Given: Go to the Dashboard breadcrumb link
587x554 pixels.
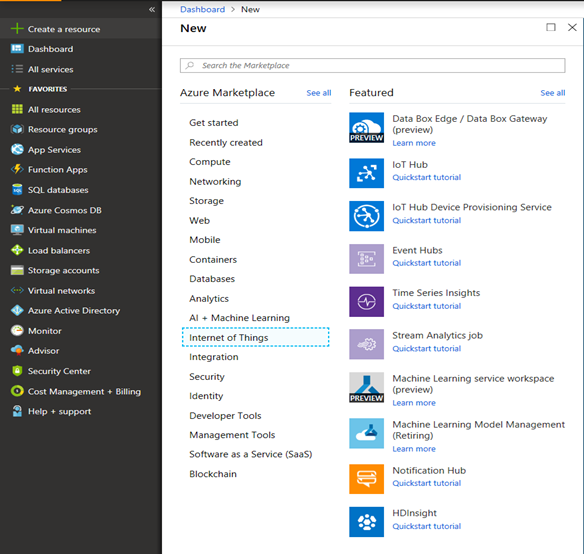Looking at the screenshot, I should tap(203, 9).
